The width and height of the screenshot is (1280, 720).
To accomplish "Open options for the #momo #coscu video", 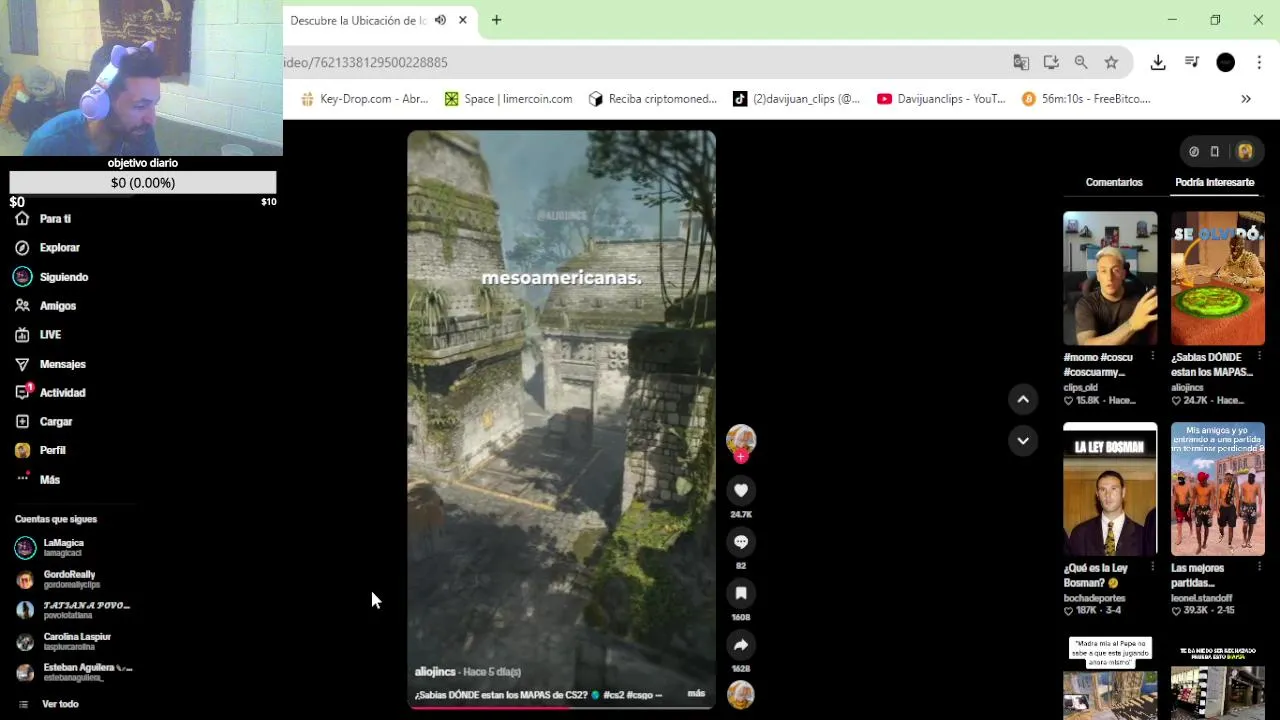I will tap(1152, 357).
